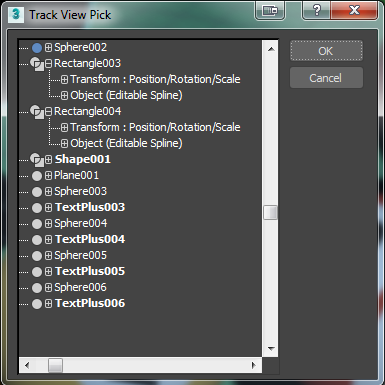This screenshot has height=385, width=385.
Task: Click the title bar window-mode icon button
Action: [x=270, y=10]
